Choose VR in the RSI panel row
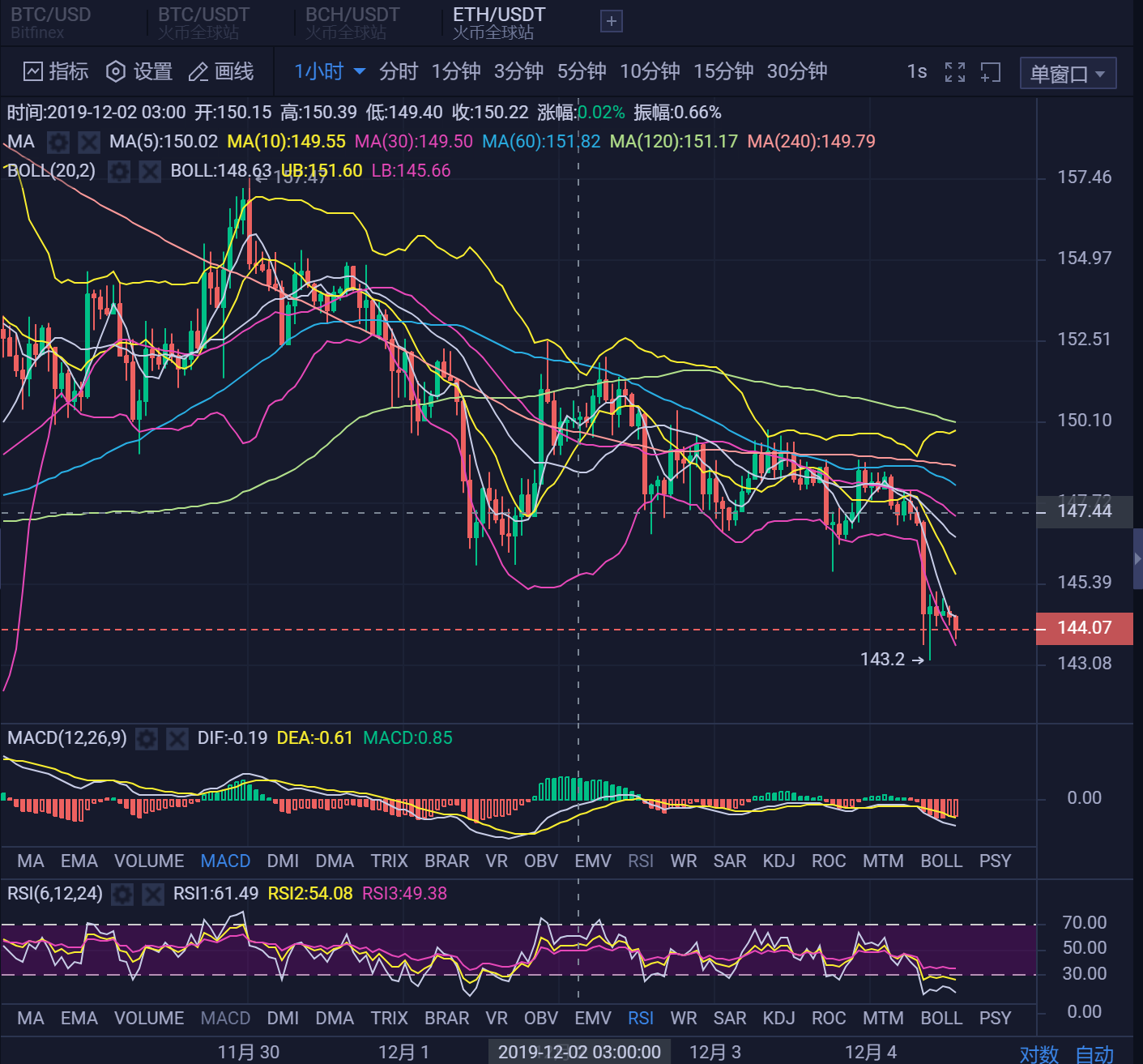 click(x=497, y=1019)
